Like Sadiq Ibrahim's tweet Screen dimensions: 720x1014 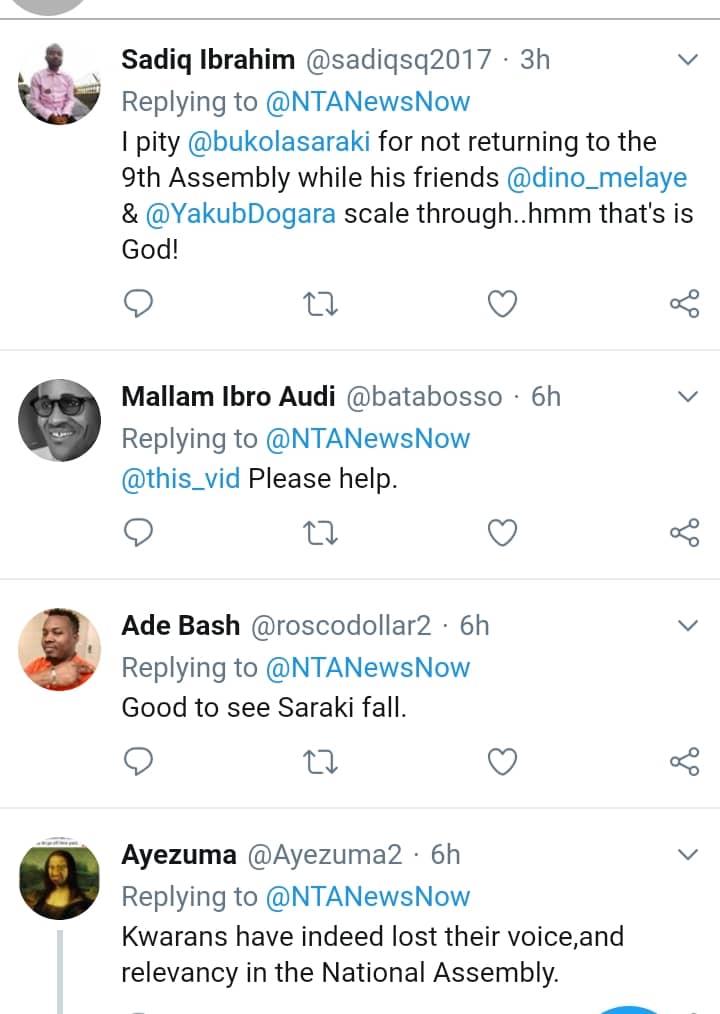click(502, 304)
